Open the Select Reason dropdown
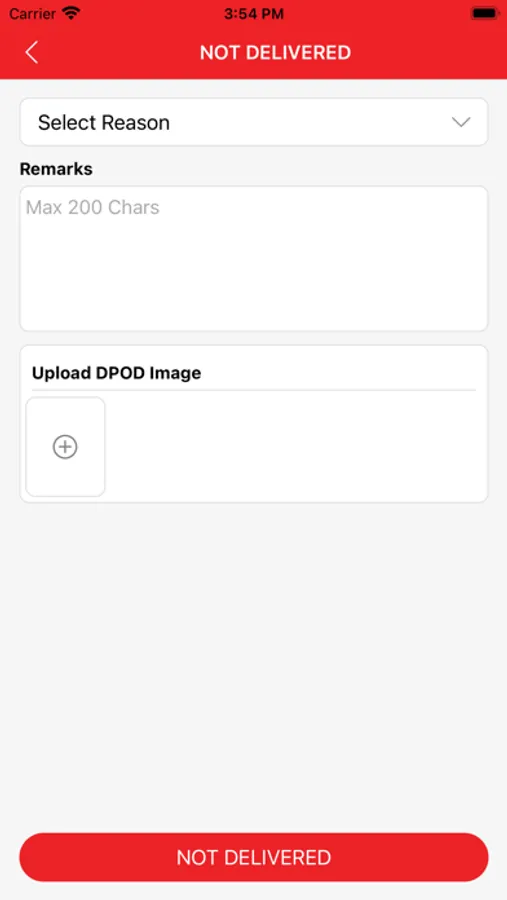This screenshot has height=900, width=507. (x=254, y=122)
